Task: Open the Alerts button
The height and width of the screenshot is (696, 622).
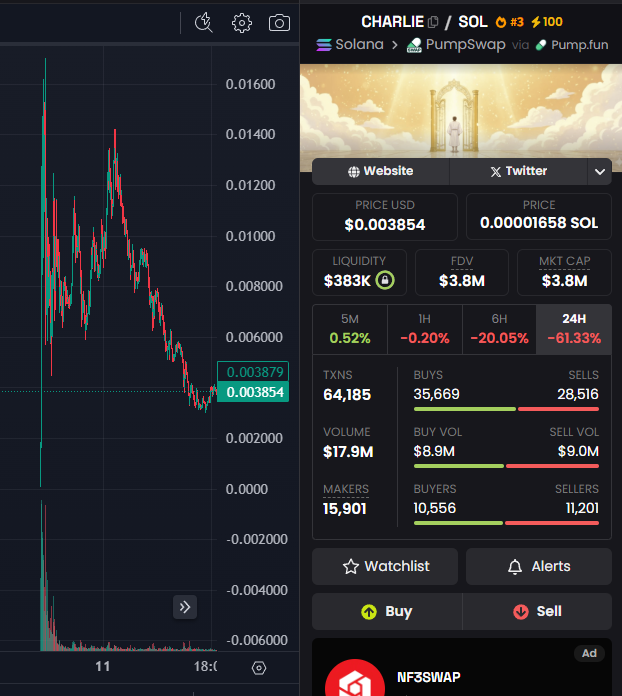Action: coord(539,566)
